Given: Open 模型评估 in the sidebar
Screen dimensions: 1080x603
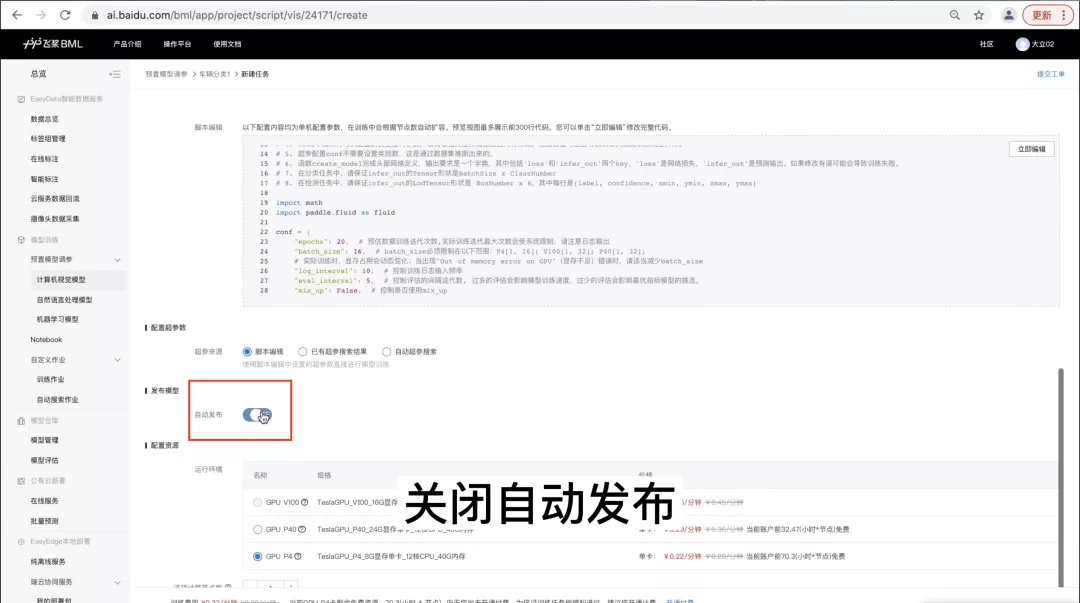Looking at the screenshot, I should point(45,460).
